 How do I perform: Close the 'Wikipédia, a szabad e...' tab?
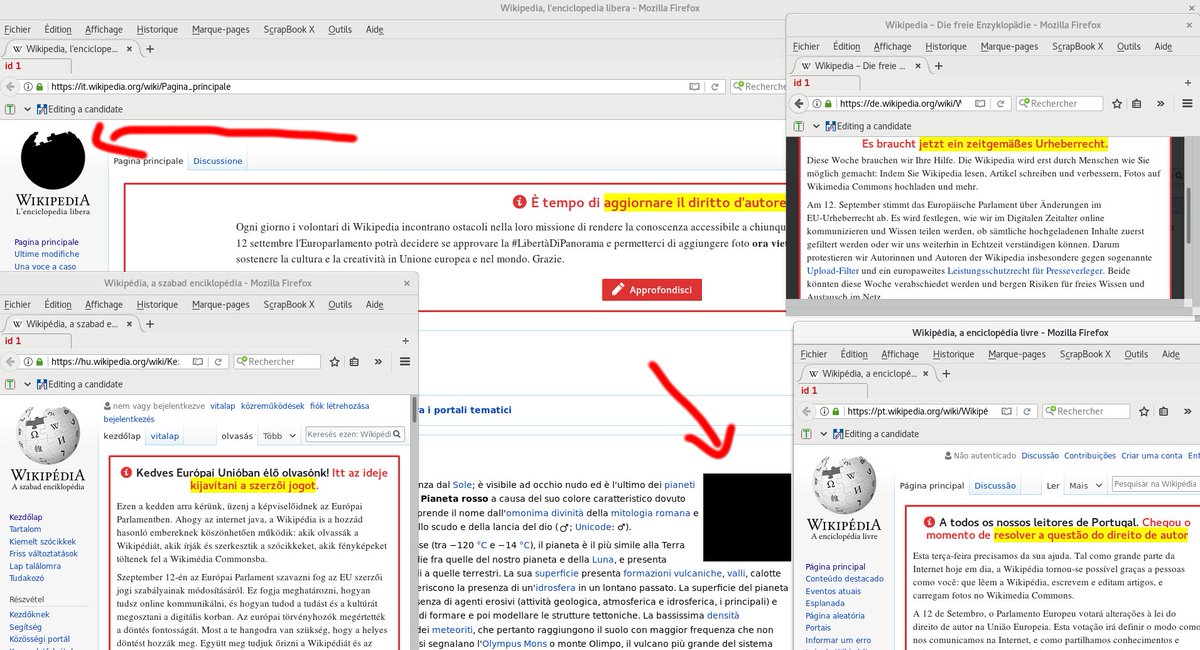pos(129,324)
